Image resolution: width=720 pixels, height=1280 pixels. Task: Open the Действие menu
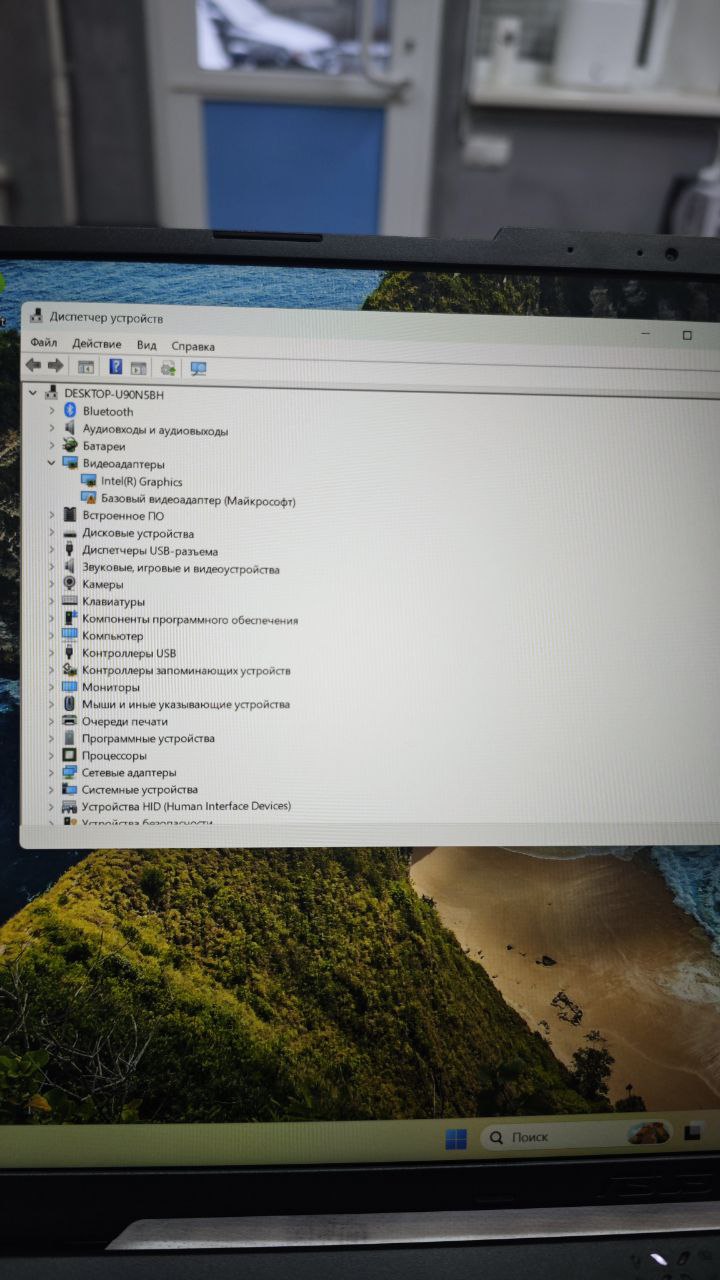pos(97,345)
